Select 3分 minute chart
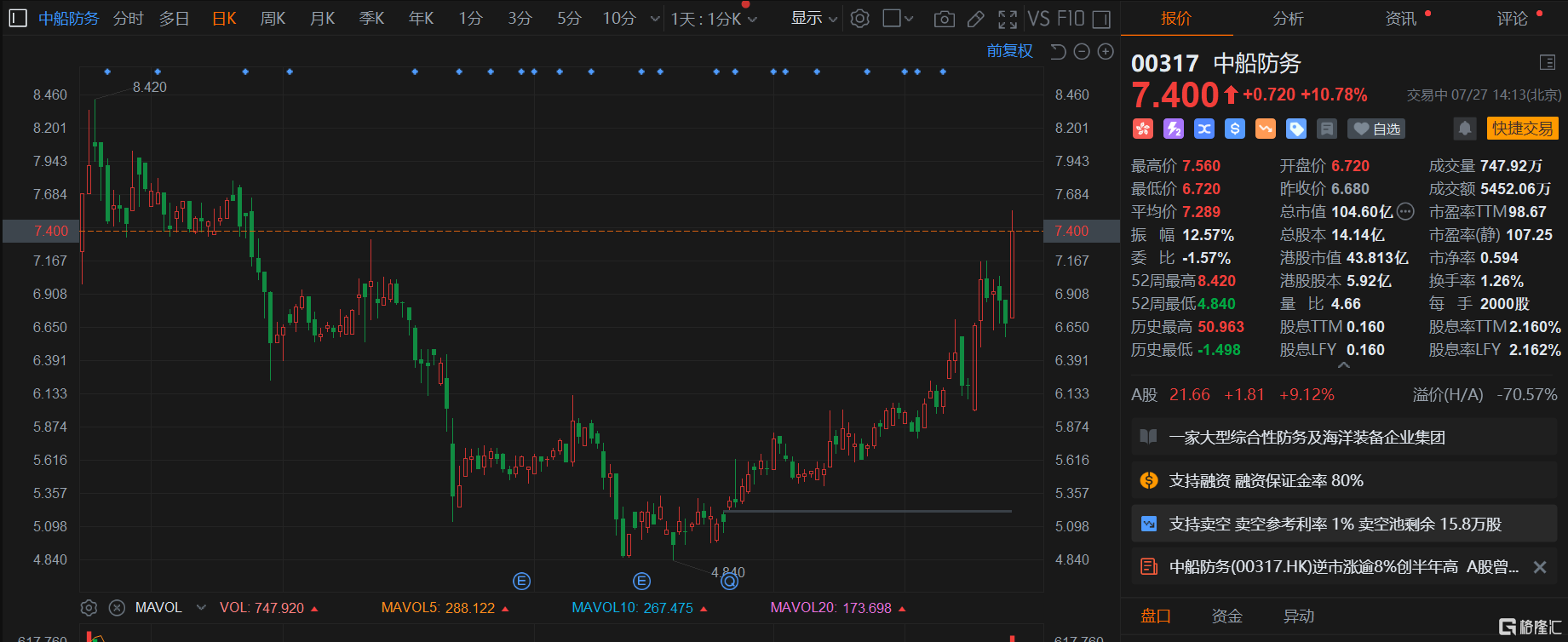This screenshot has width=1568, height=642. coord(520,19)
